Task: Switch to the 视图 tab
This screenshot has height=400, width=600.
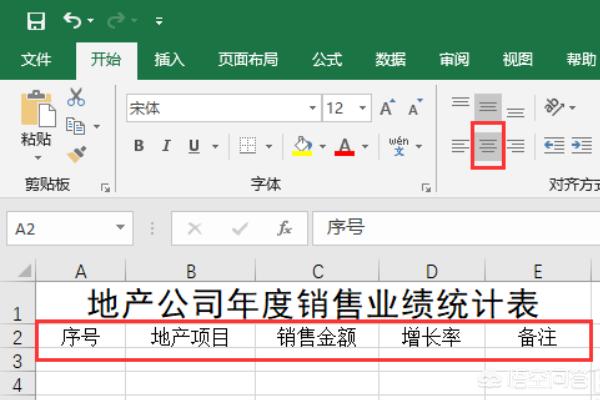Action: 517,60
